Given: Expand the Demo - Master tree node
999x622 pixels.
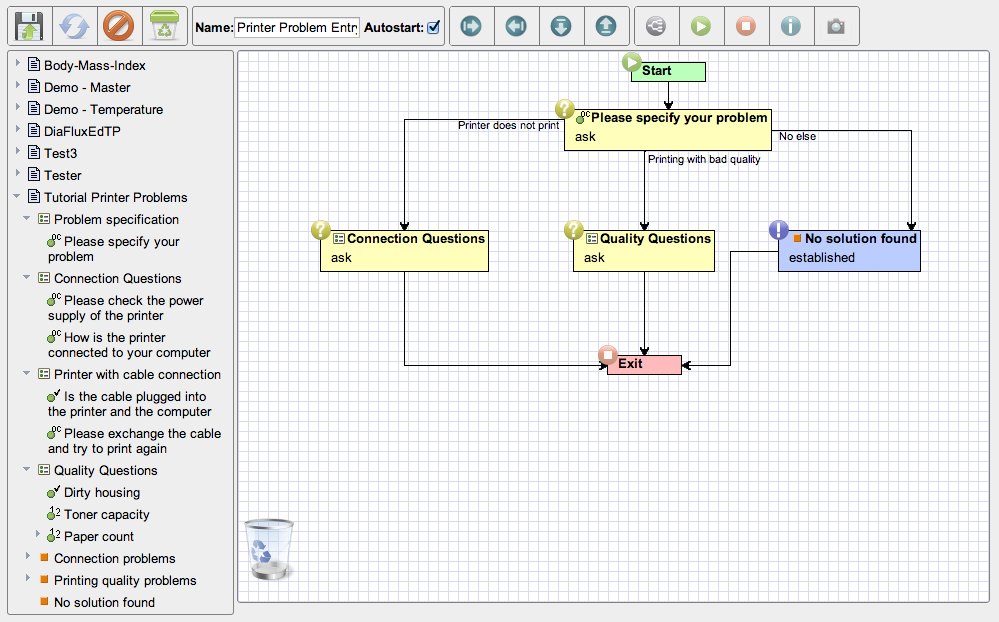Looking at the screenshot, I should [x=18, y=85].
